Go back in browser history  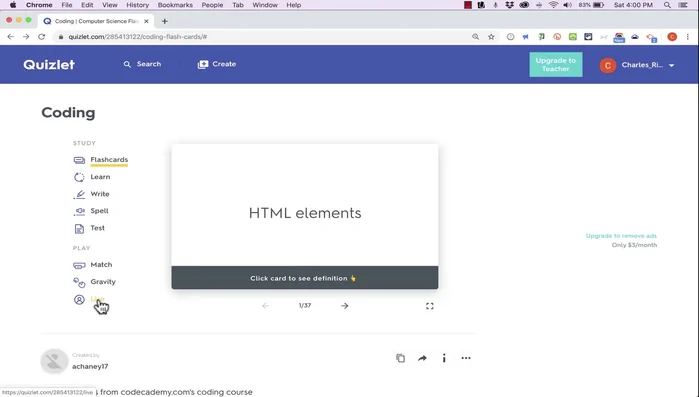click(10, 37)
